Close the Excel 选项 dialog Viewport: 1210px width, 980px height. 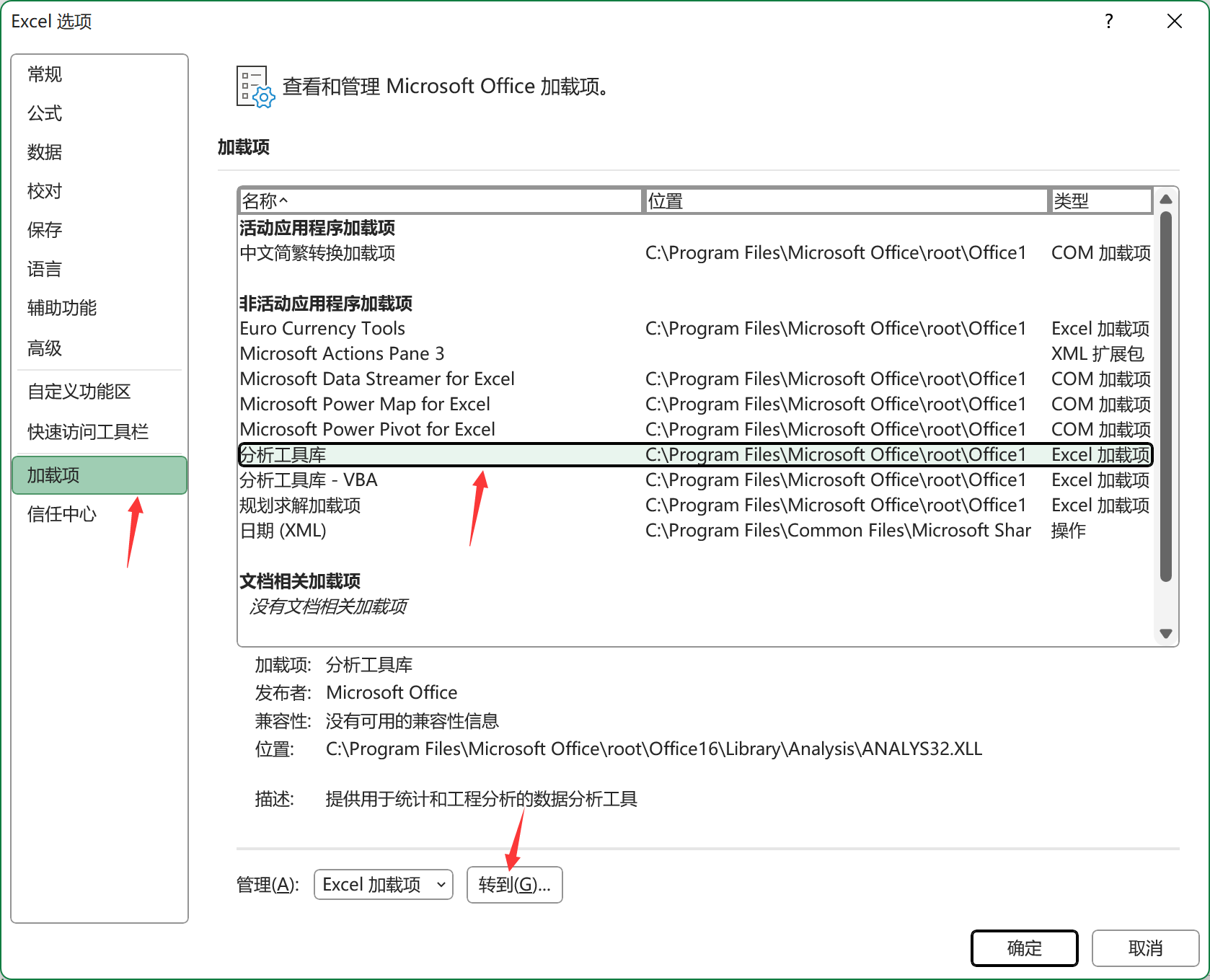tap(1175, 22)
